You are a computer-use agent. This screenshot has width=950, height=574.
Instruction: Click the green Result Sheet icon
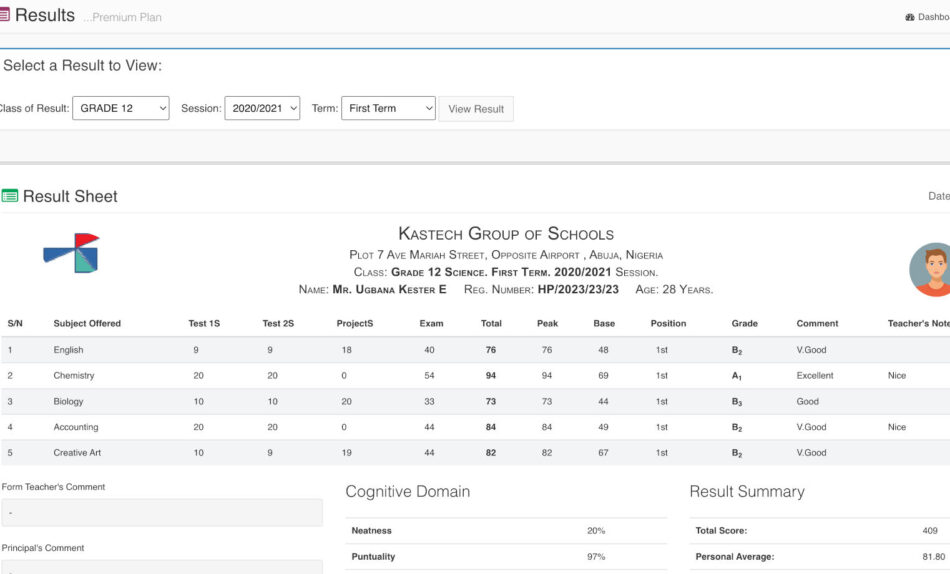click(x=10, y=197)
